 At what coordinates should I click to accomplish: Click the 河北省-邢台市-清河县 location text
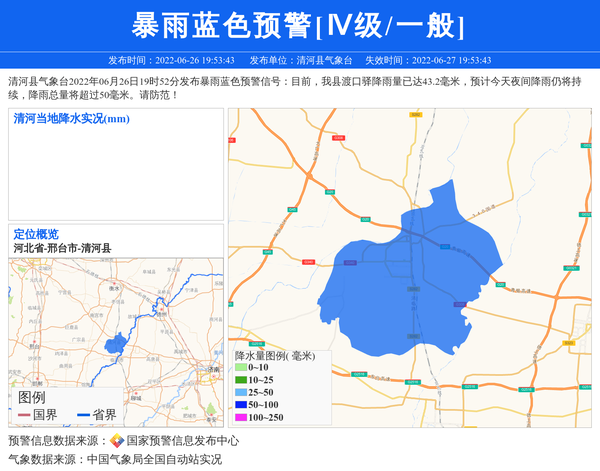click(x=62, y=248)
